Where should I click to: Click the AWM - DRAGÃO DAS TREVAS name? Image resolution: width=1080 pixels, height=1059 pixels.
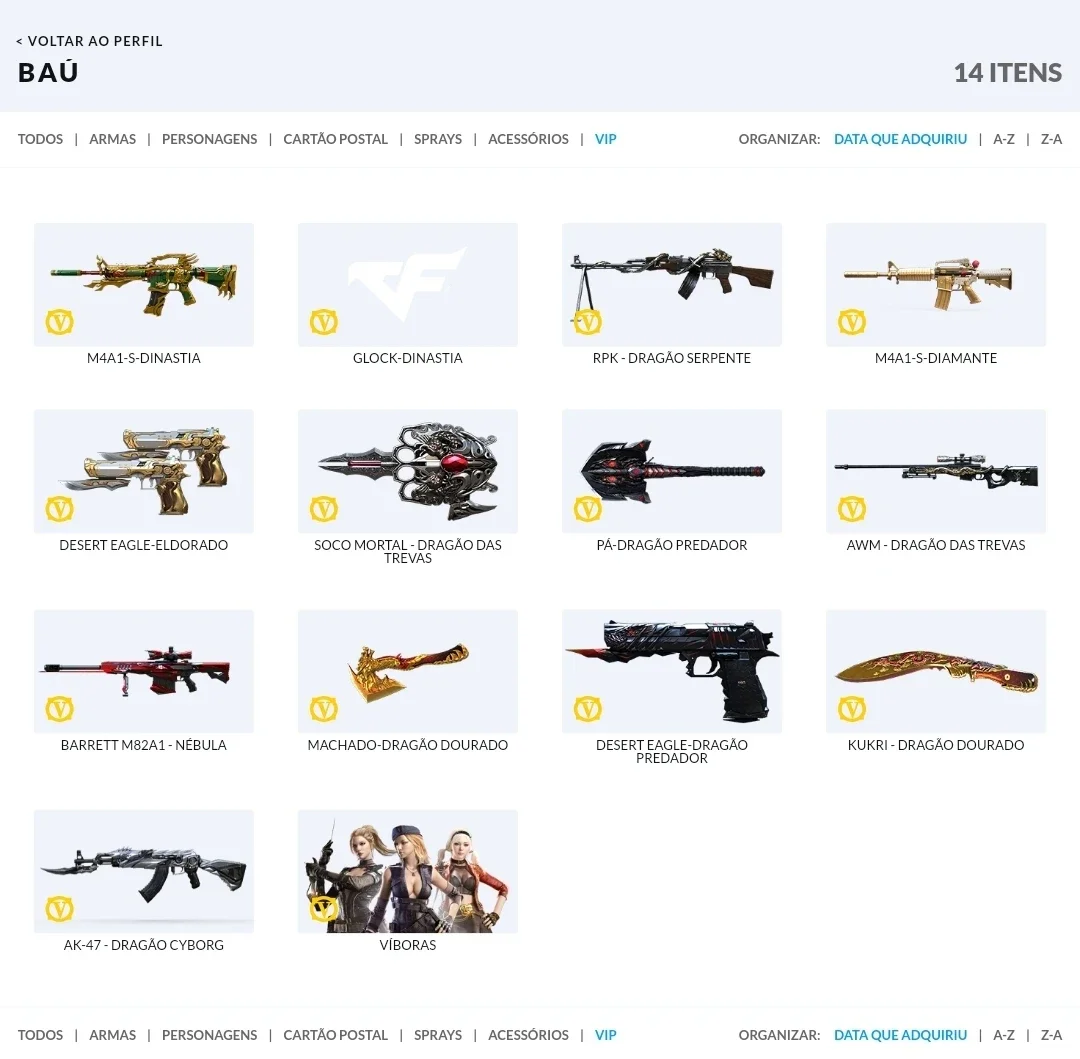pos(936,545)
